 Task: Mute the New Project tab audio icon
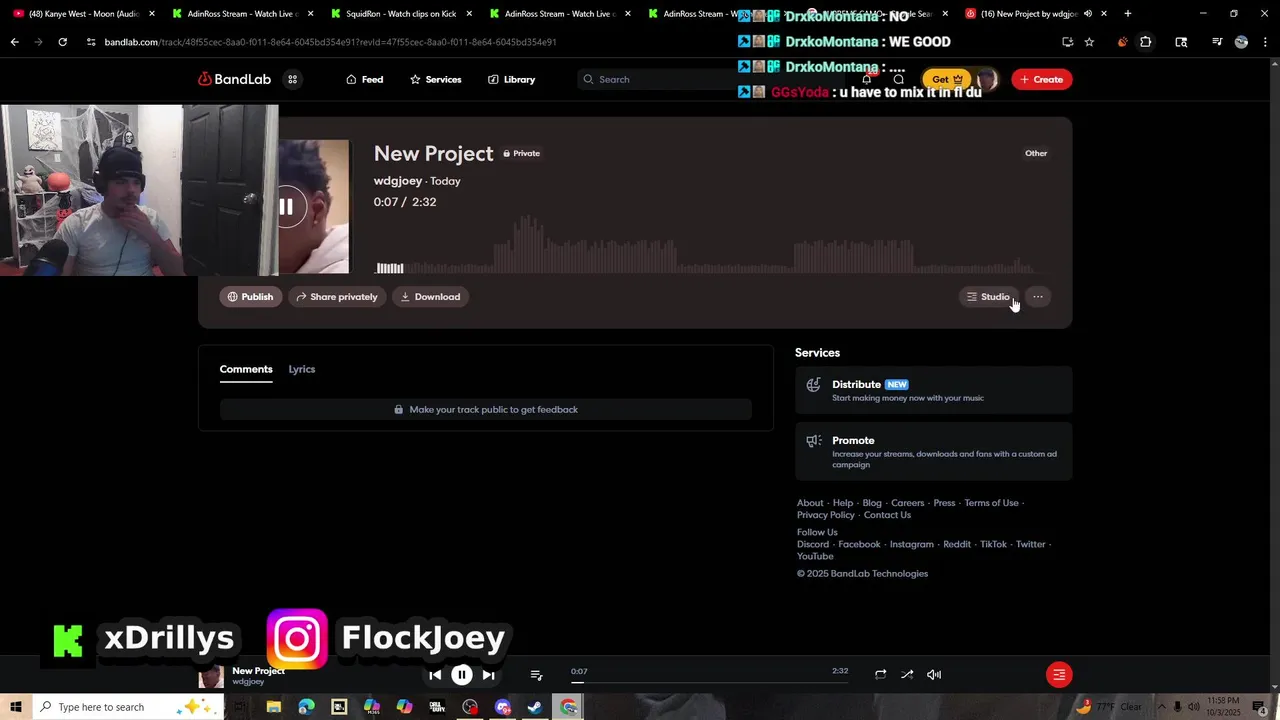tap(1088, 14)
